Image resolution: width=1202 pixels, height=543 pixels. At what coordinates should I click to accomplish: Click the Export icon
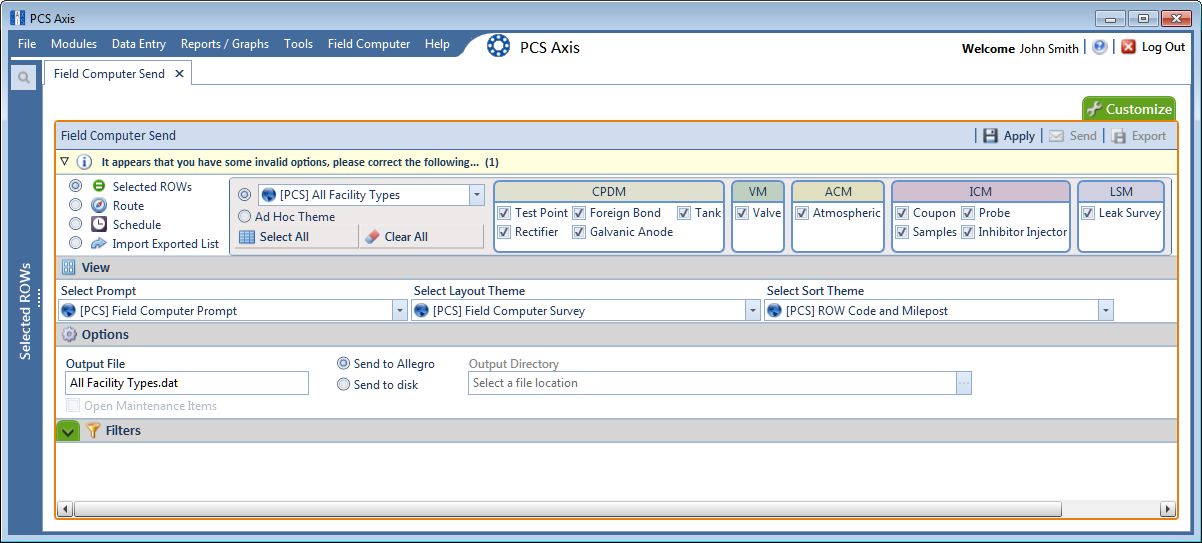(1119, 136)
